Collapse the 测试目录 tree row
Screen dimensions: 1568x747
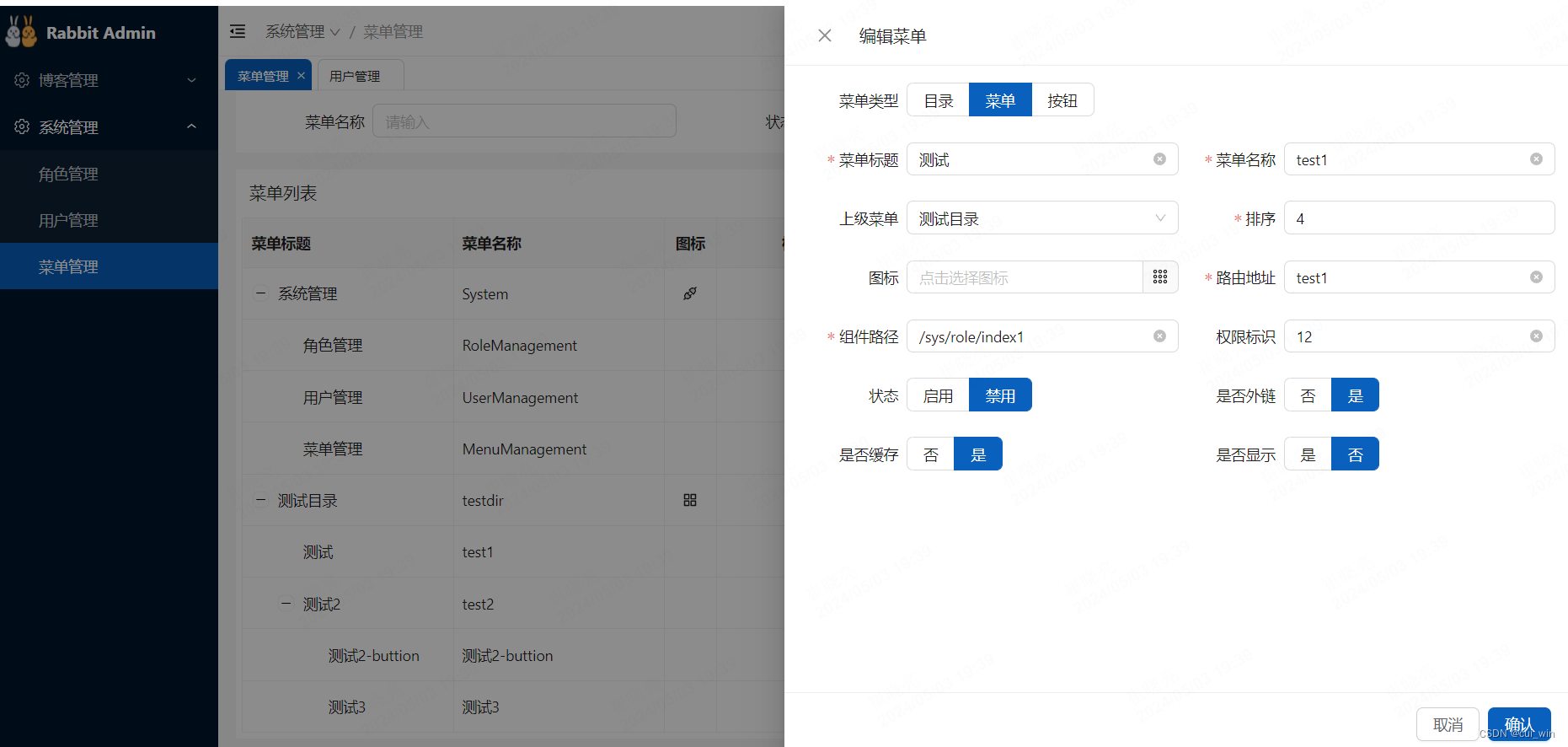pyautogui.click(x=260, y=500)
